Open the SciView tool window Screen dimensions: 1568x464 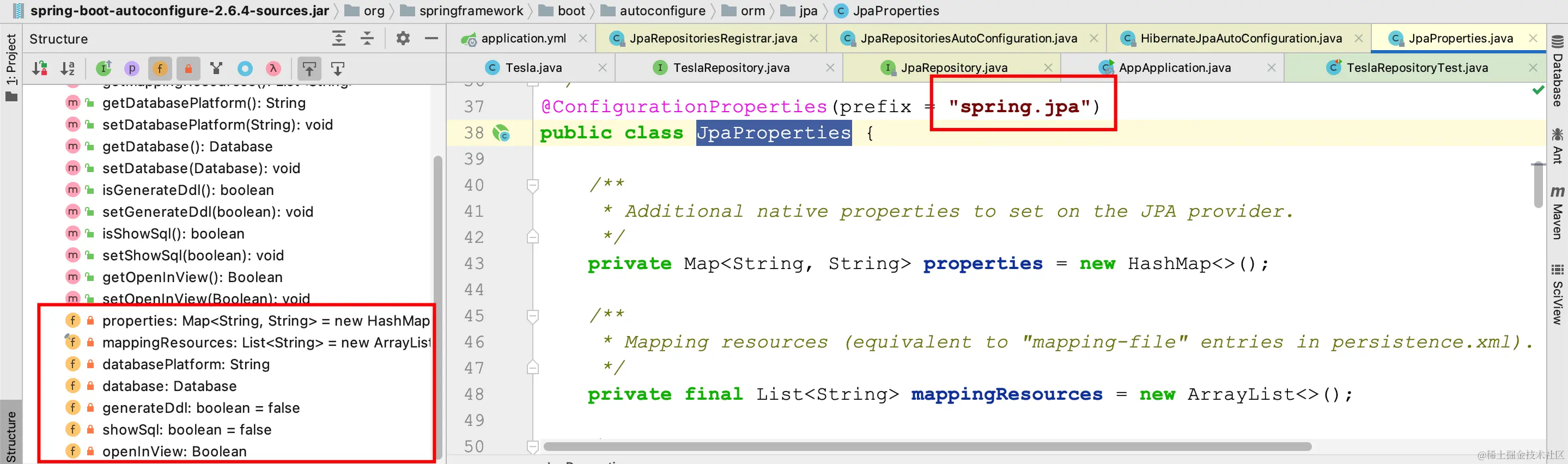point(1557,294)
